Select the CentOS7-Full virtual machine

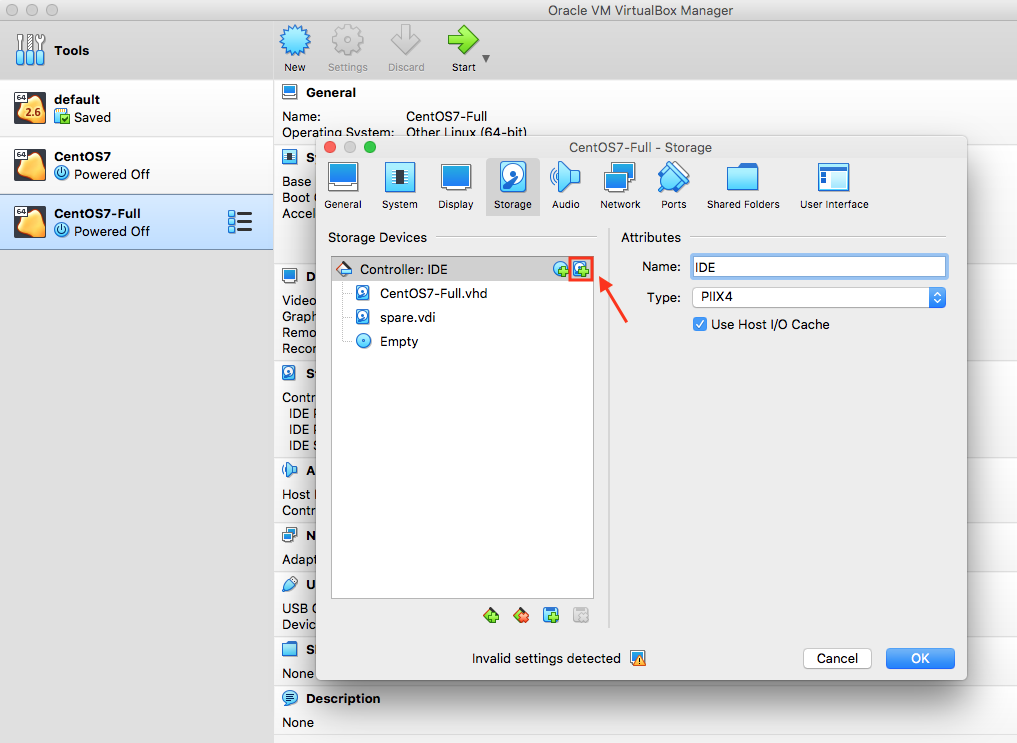[136, 222]
